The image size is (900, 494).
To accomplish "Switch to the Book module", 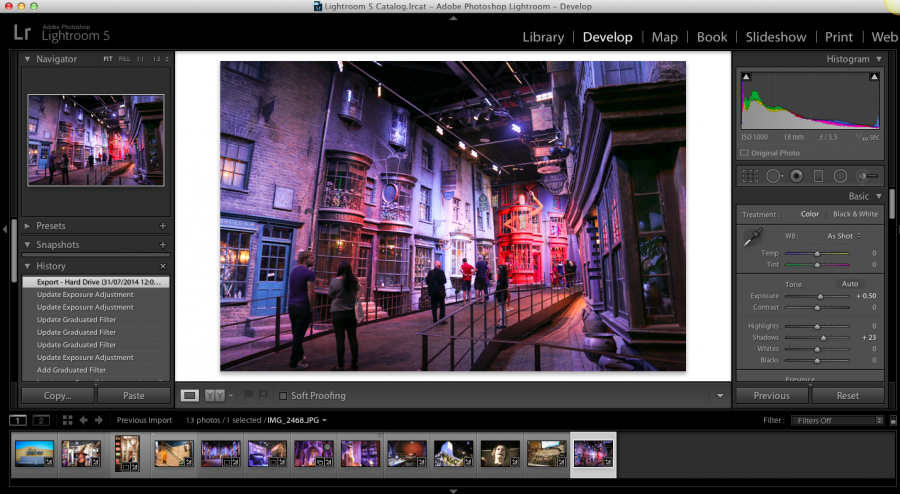I will click(712, 37).
